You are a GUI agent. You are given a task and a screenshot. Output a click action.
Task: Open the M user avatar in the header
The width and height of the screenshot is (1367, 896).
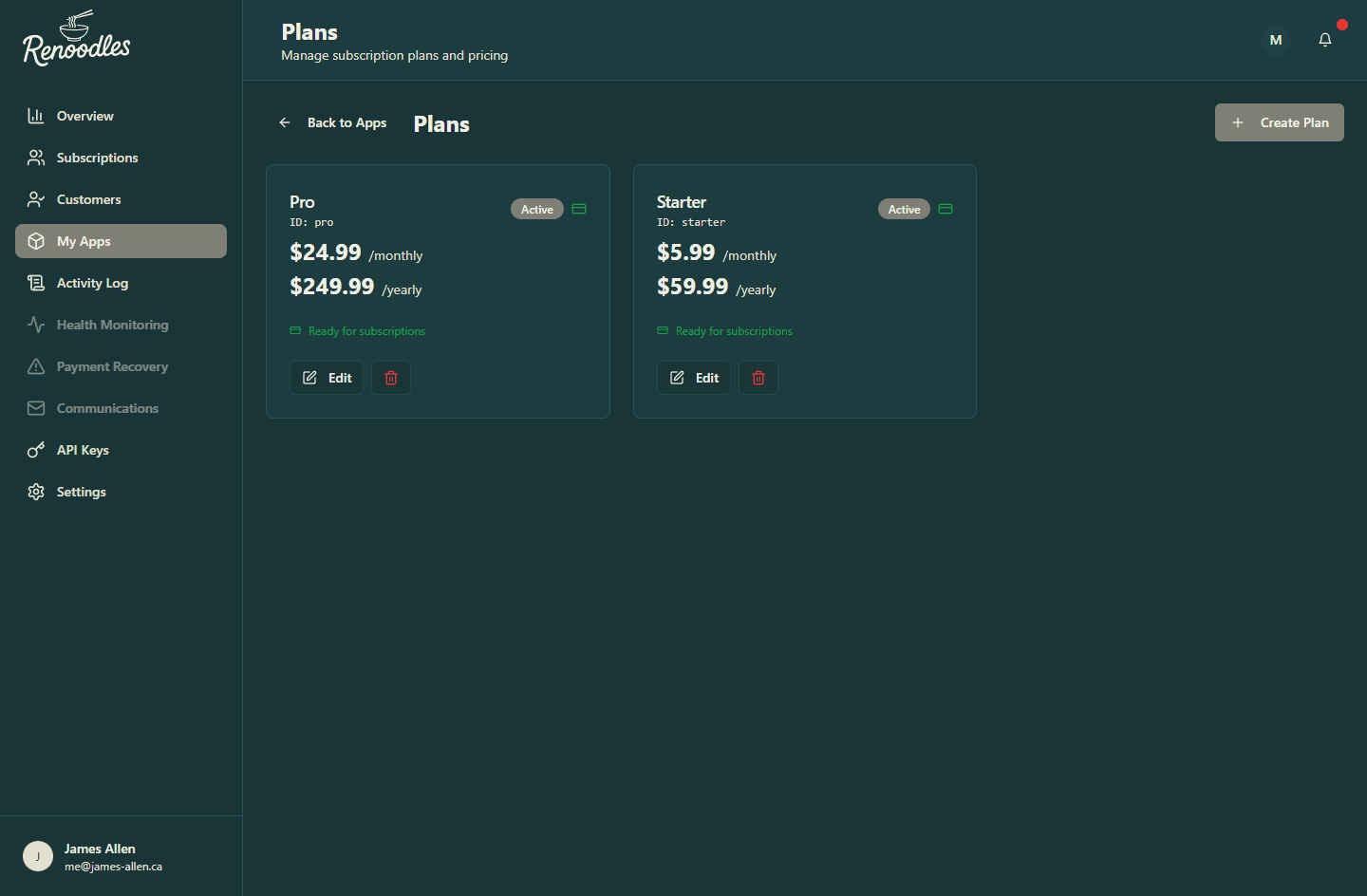coord(1276,40)
